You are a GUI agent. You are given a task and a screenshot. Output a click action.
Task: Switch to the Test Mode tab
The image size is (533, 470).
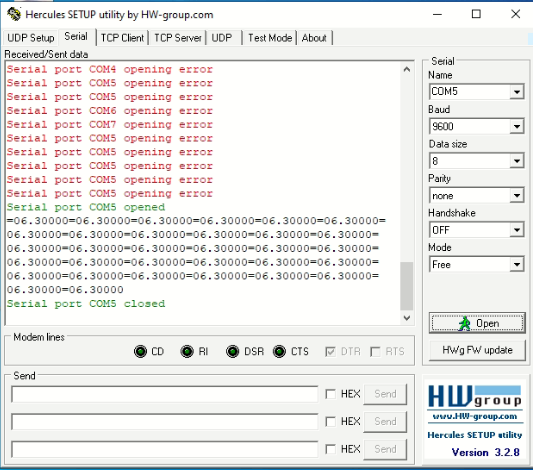coord(270,38)
